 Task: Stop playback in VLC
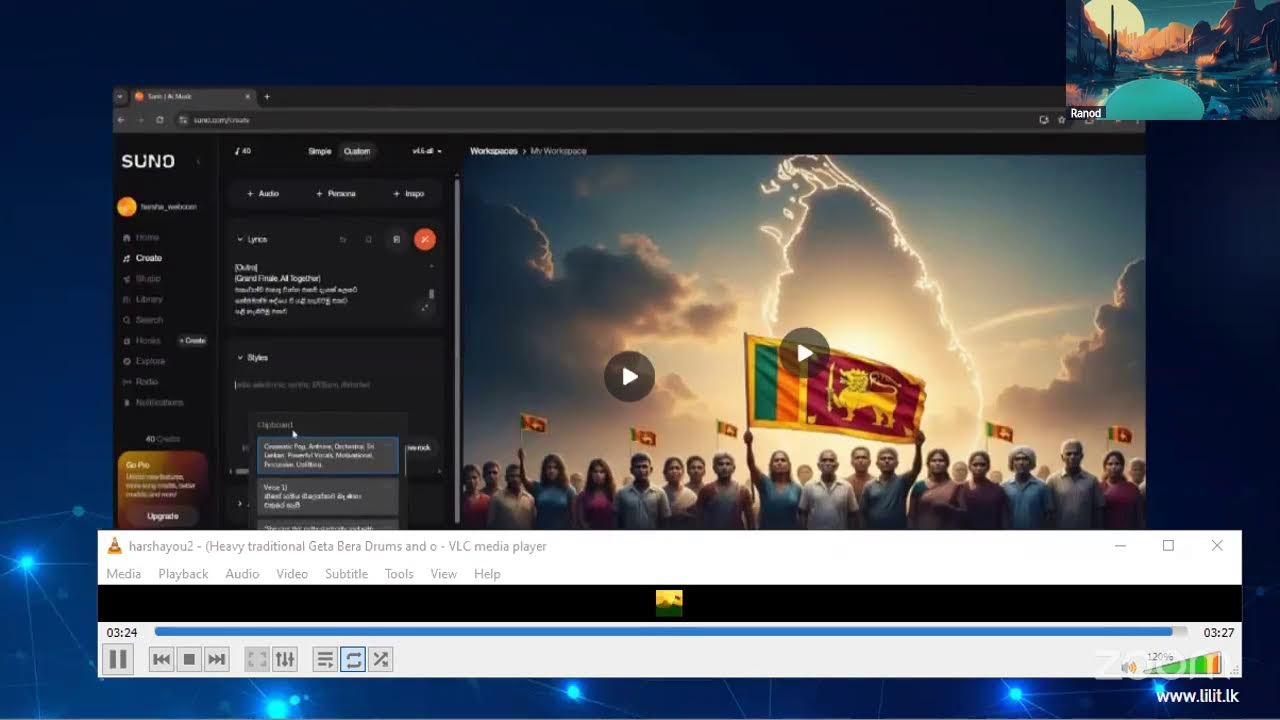189,659
